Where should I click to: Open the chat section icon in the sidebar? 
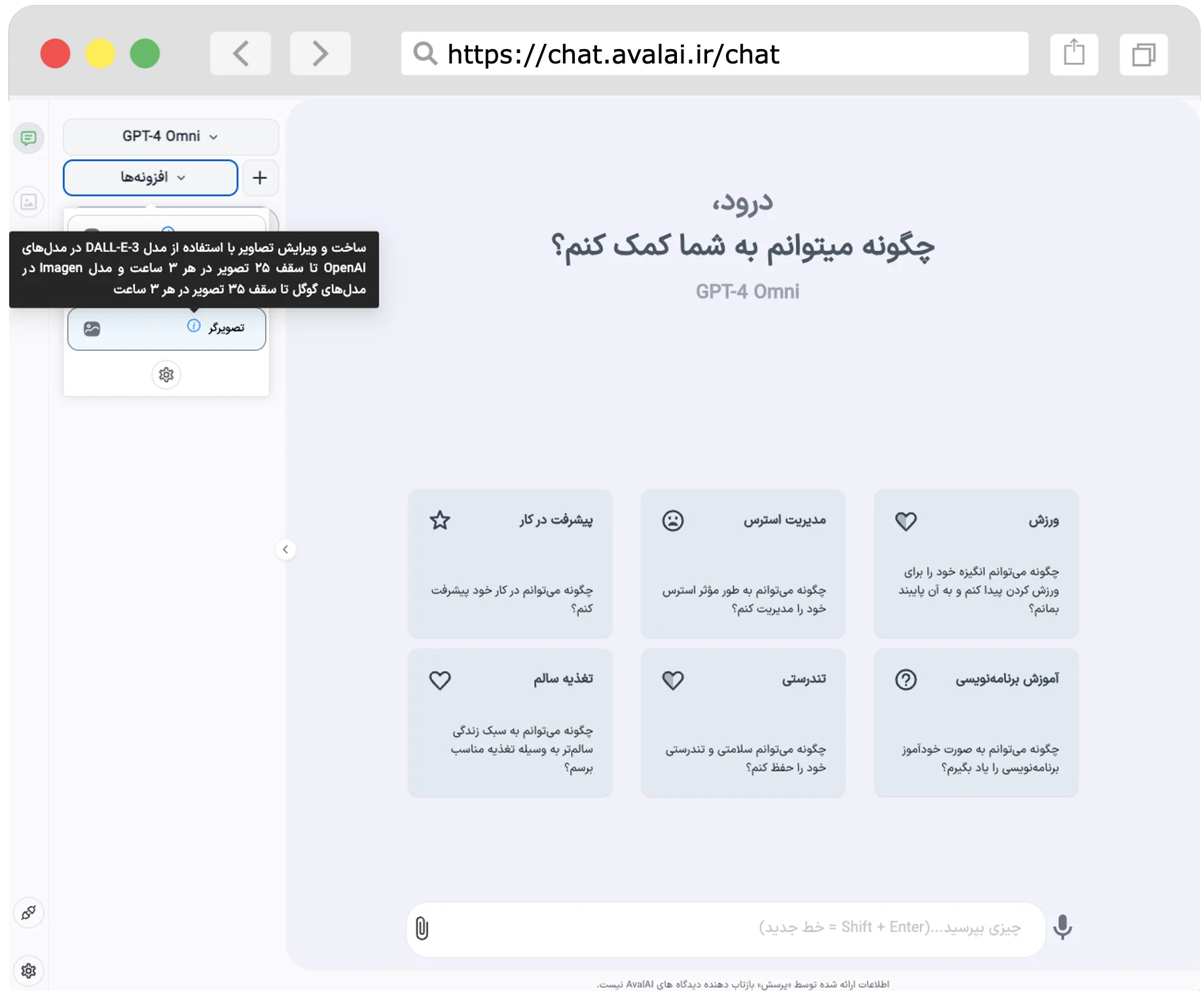pyautogui.click(x=28, y=138)
